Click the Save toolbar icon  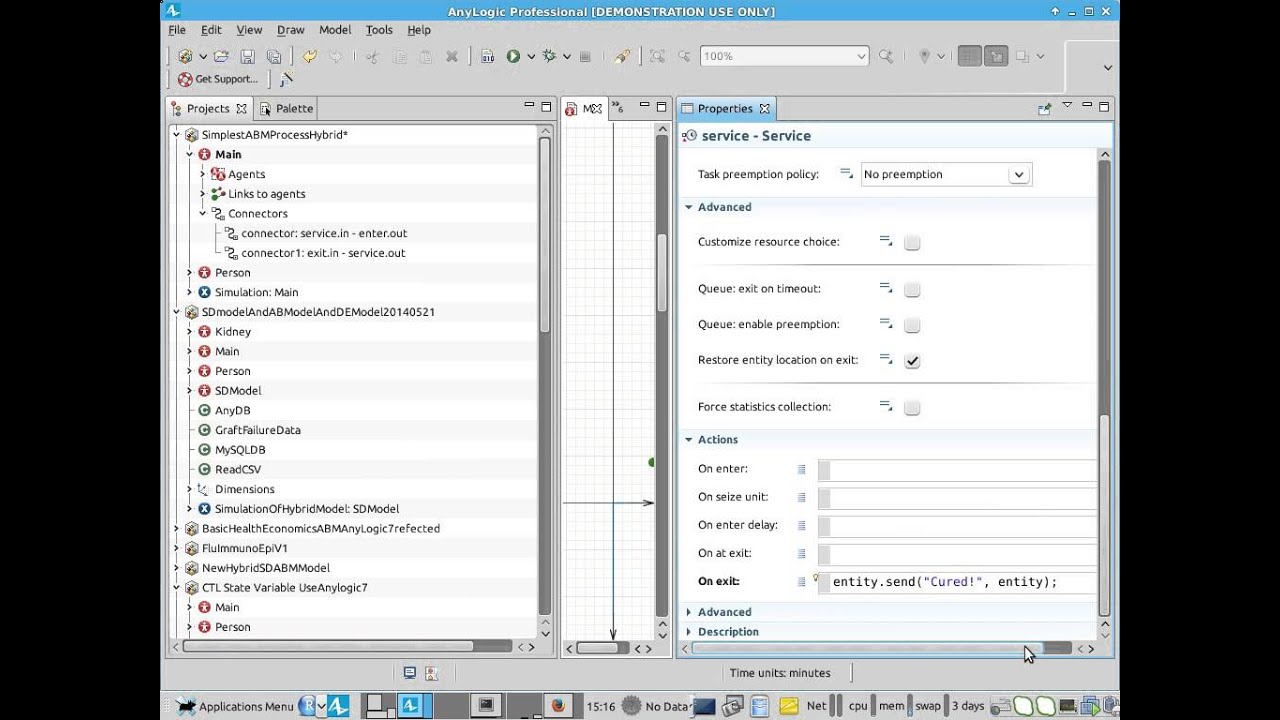(247, 57)
